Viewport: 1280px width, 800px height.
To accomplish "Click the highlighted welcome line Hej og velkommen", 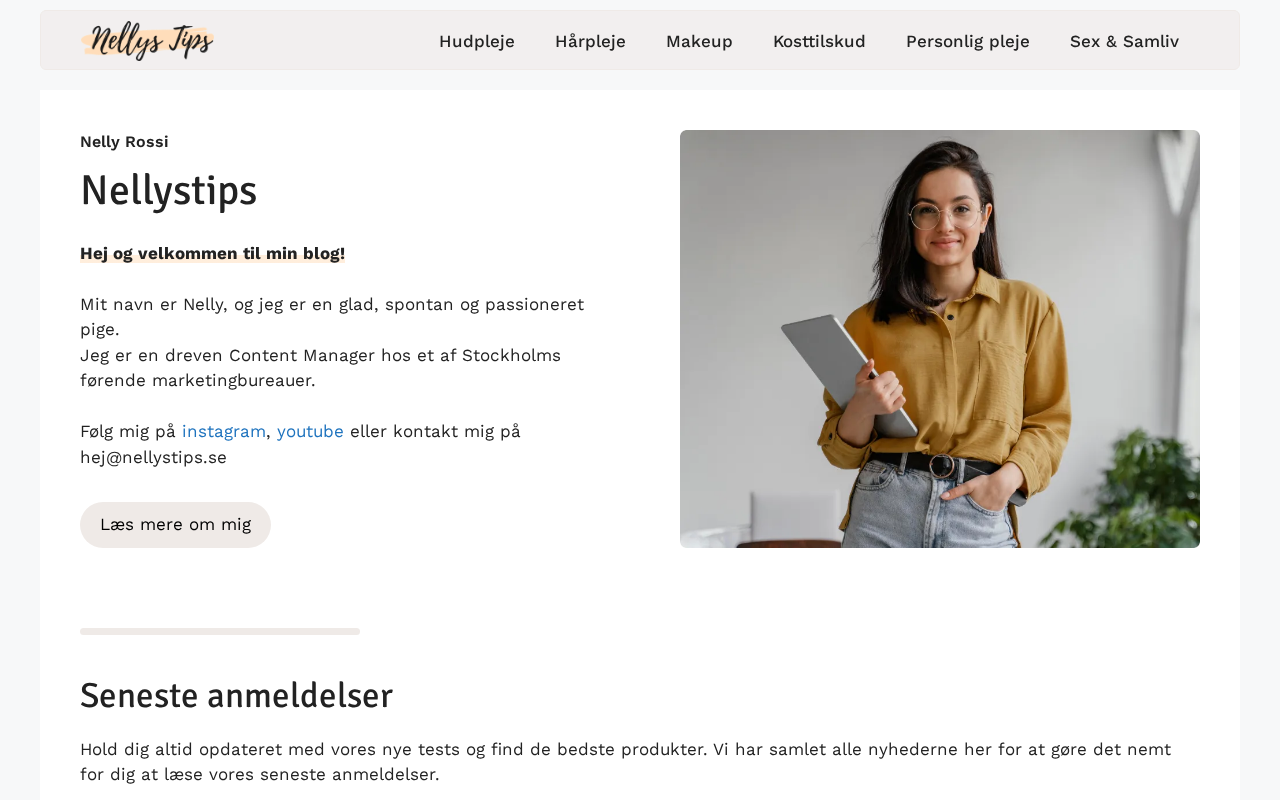I will (x=212, y=253).
